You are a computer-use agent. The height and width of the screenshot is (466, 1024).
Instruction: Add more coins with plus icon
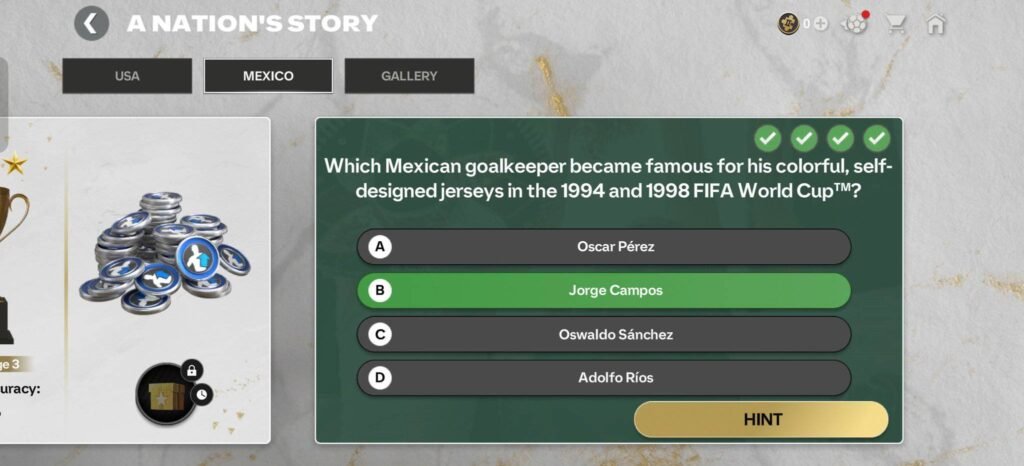pyautogui.click(x=820, y=24)
